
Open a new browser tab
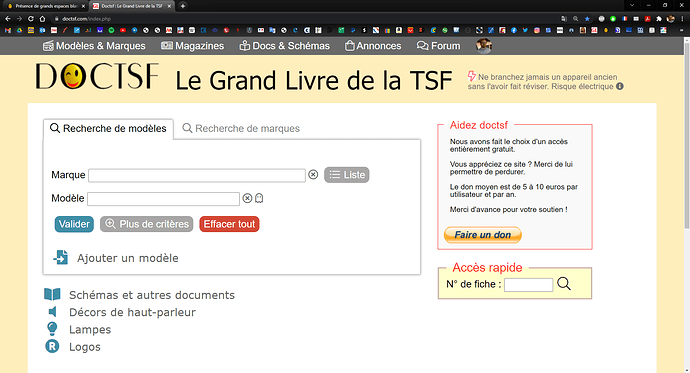183,6
